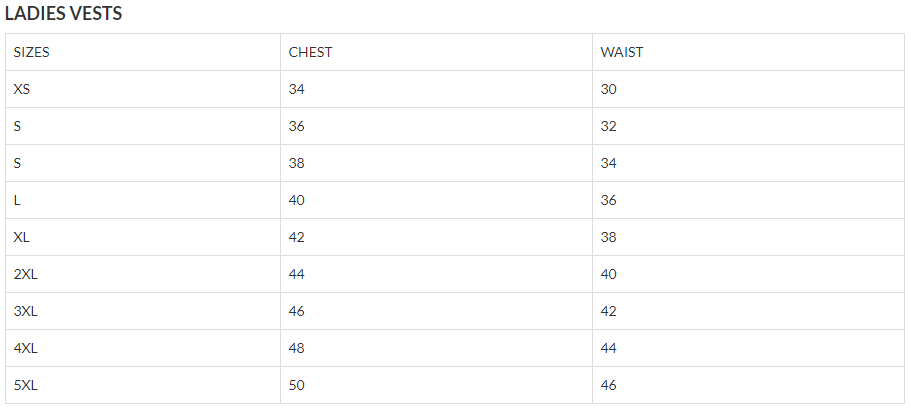Click waist value 30 in XS row
Image resolution: width=911 pixels, height=413 pixels.
pyautogui.click(x=609, y=89)
